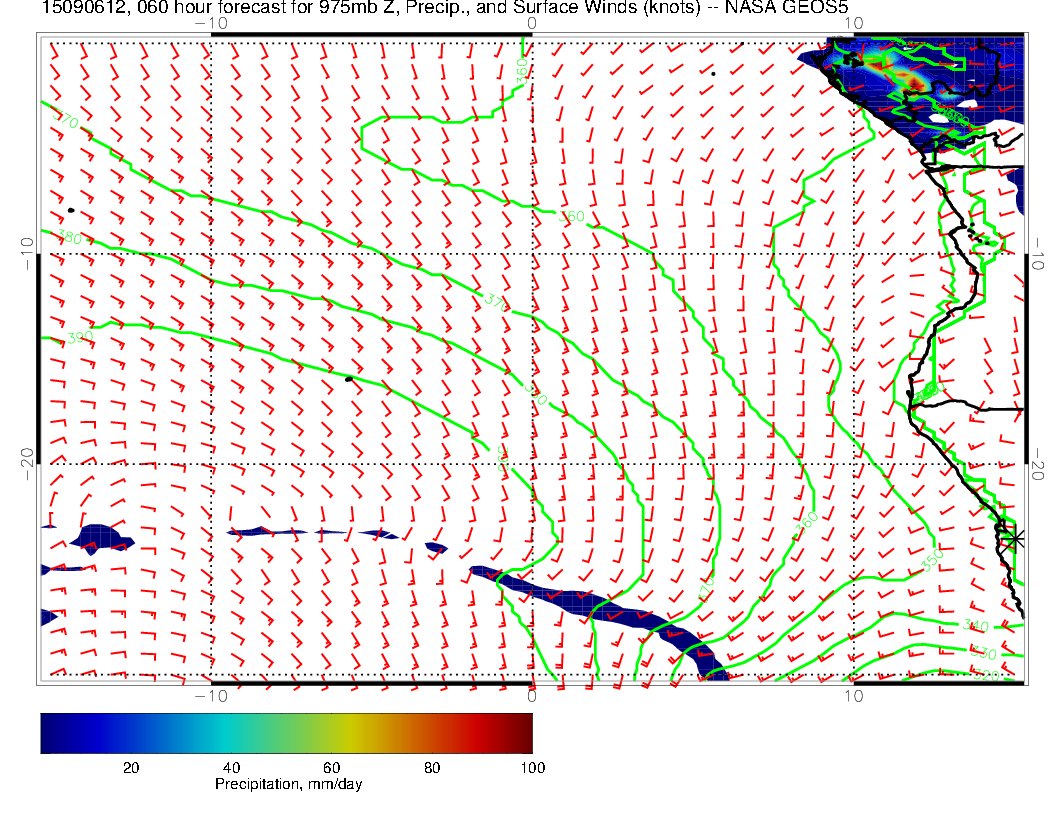1056x816 pixels.
Task: Click the tiny island dot near the top edge
Action: [713, 73]
